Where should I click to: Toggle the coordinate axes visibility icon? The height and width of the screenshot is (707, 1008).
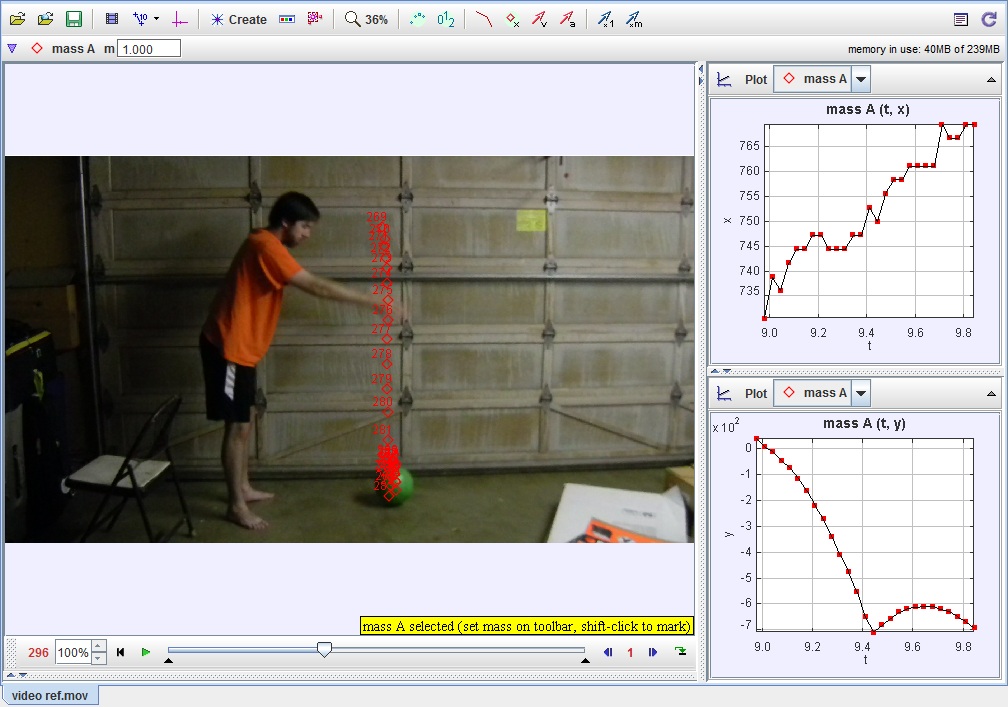pos(180,19)
